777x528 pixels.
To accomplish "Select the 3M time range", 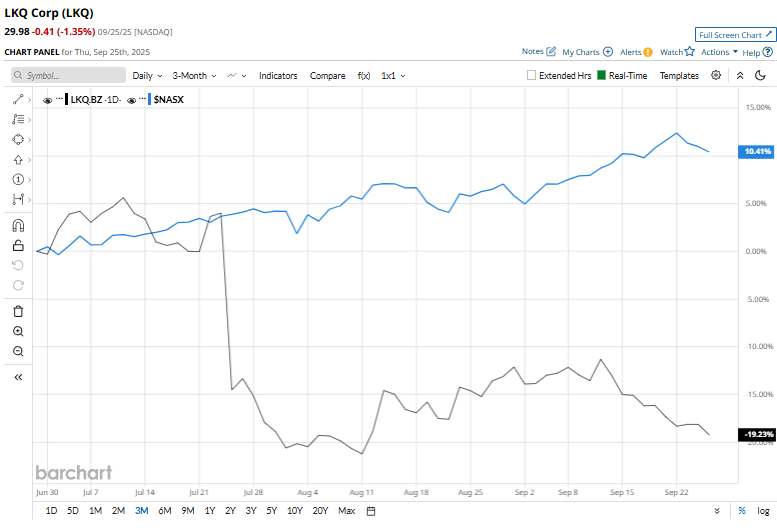I will coord(142,511).
